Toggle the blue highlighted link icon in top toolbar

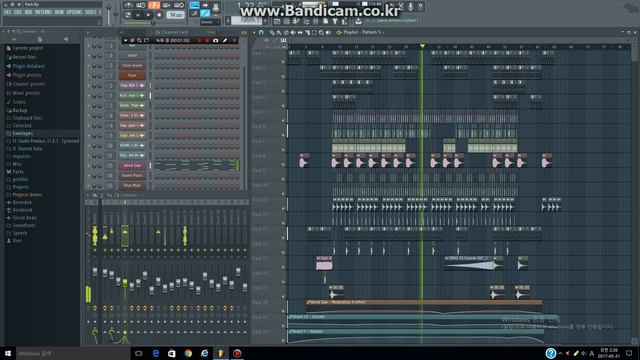point(205,13)
